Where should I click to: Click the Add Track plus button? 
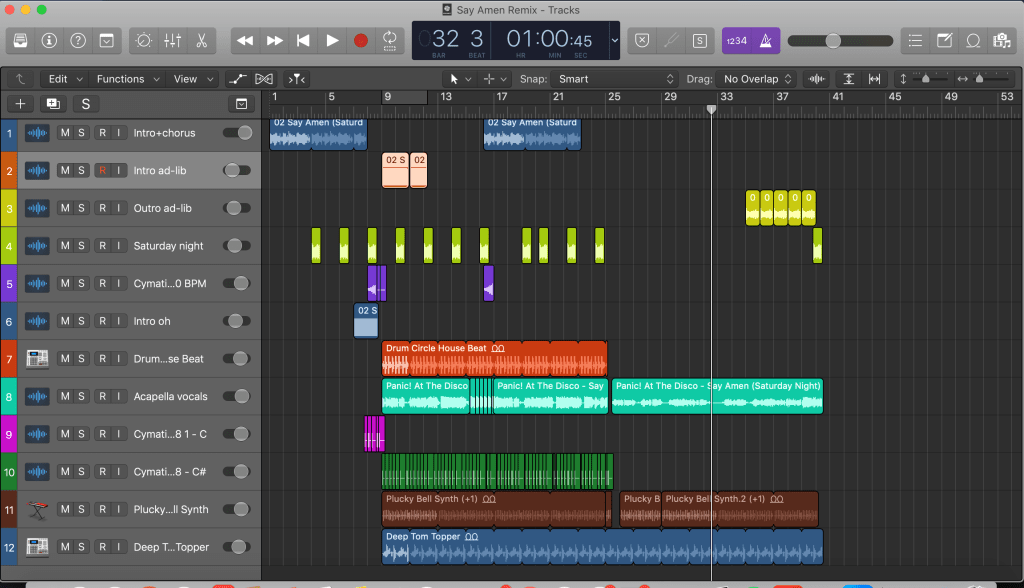21,104
